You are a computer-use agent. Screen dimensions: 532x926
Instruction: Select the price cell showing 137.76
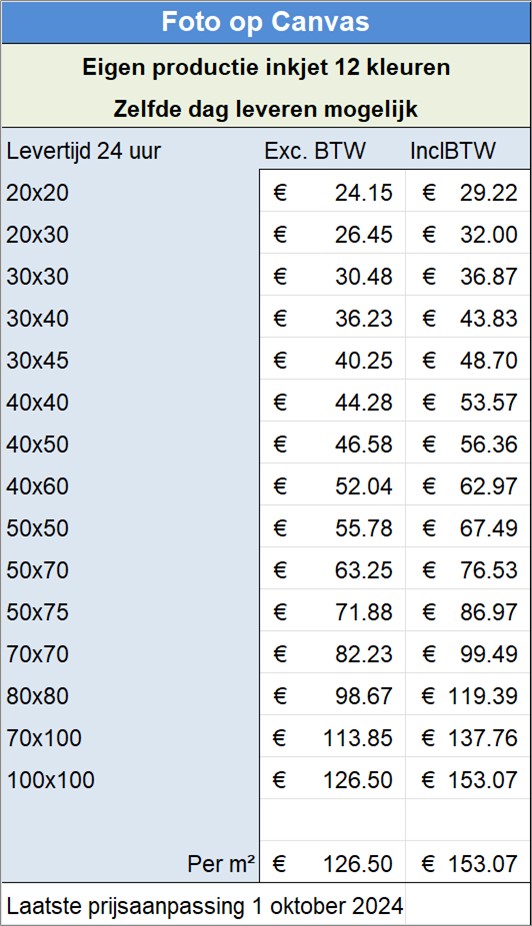tap(468, 737)
